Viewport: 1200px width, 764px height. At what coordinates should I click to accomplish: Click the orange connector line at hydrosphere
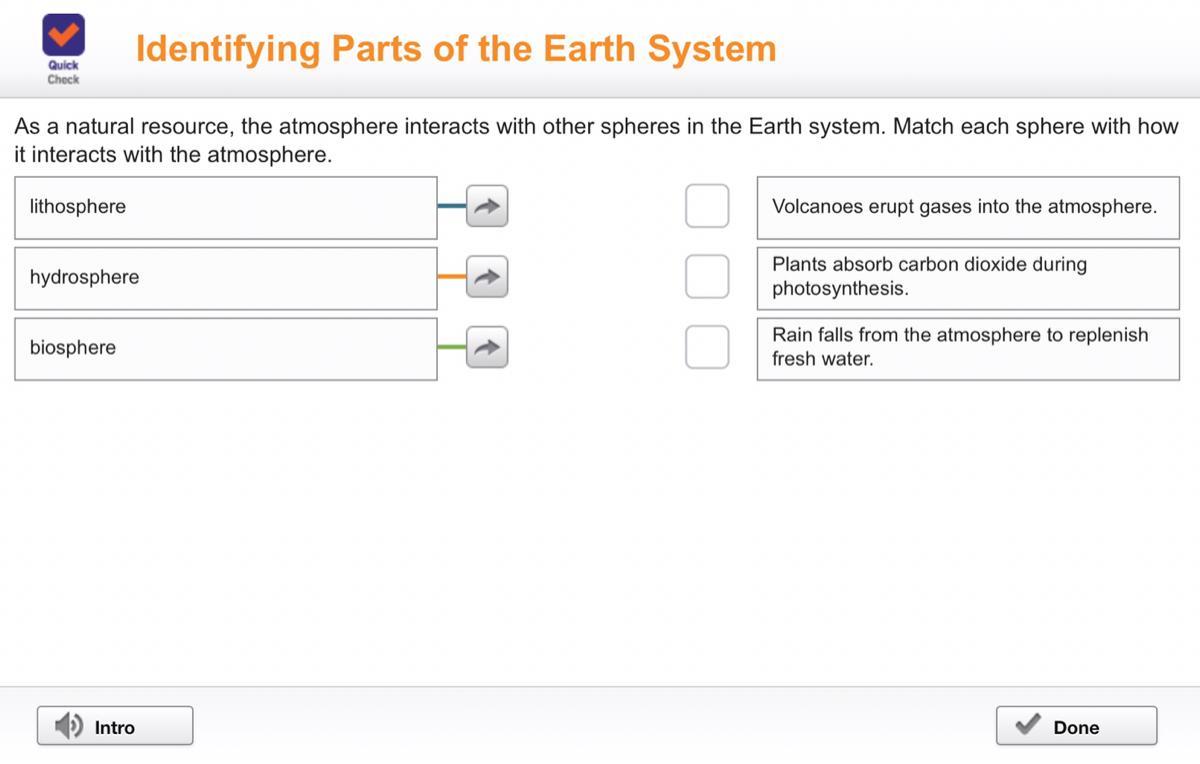[x=451, y=276]
